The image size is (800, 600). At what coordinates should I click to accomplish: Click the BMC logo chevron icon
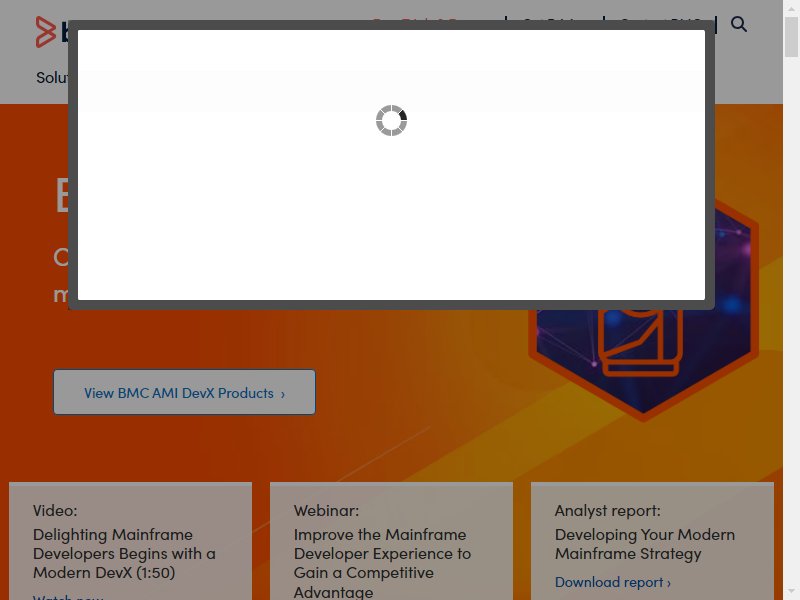click(45, 32)
